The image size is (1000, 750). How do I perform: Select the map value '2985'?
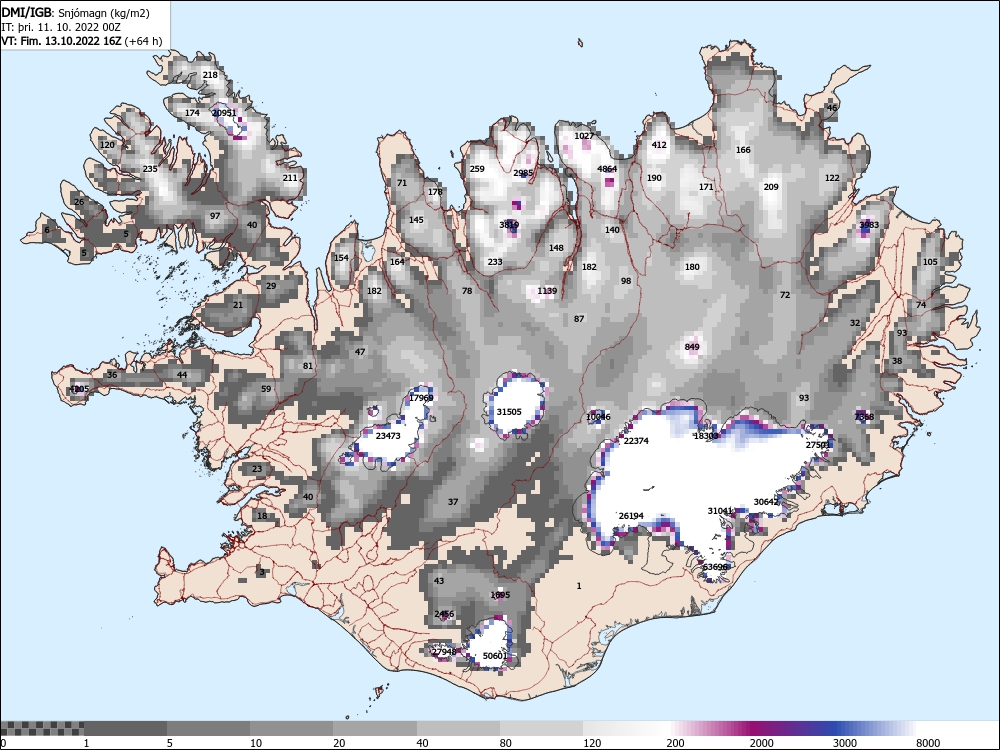pyautogui.click(x=523, y=173)
